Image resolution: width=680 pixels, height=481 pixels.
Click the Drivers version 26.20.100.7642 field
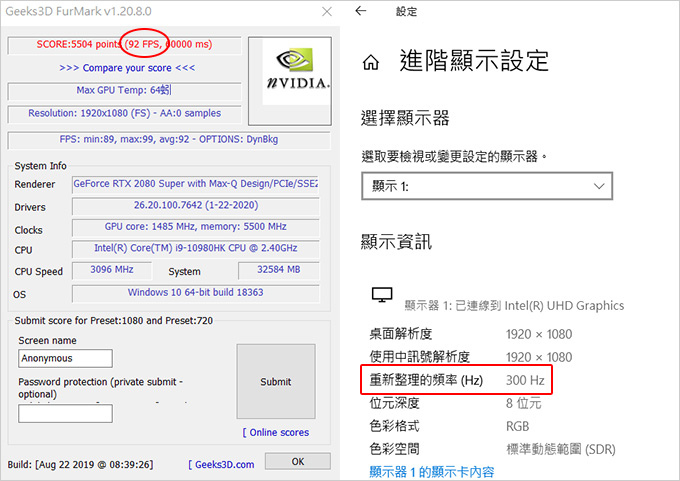click(196, 206)
